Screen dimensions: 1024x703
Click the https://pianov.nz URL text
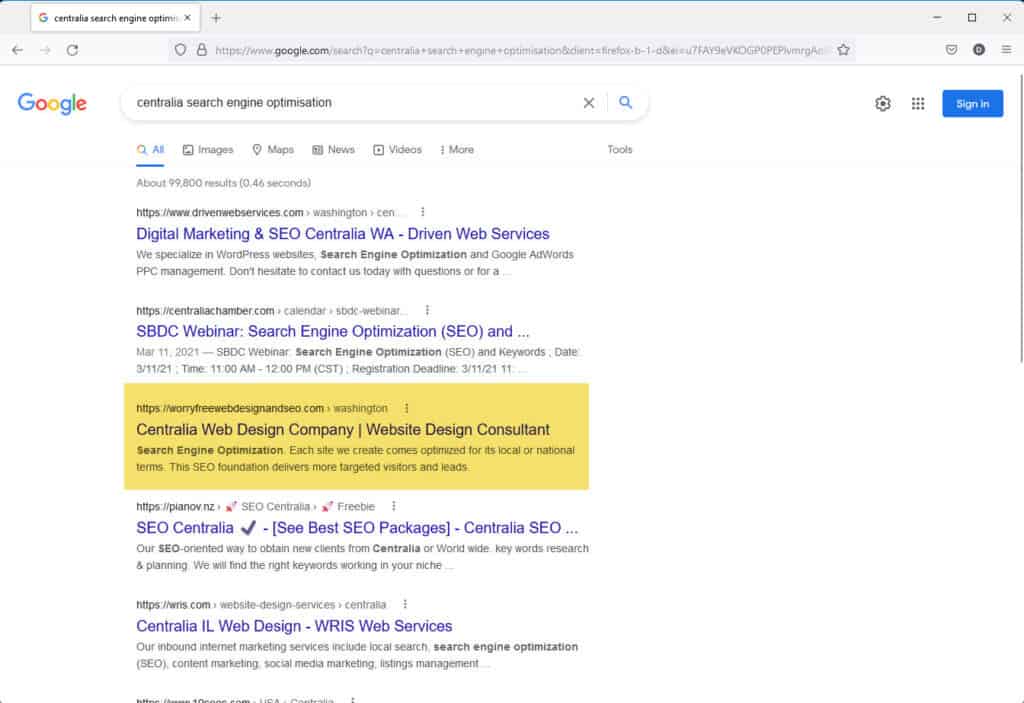(175, 506)
